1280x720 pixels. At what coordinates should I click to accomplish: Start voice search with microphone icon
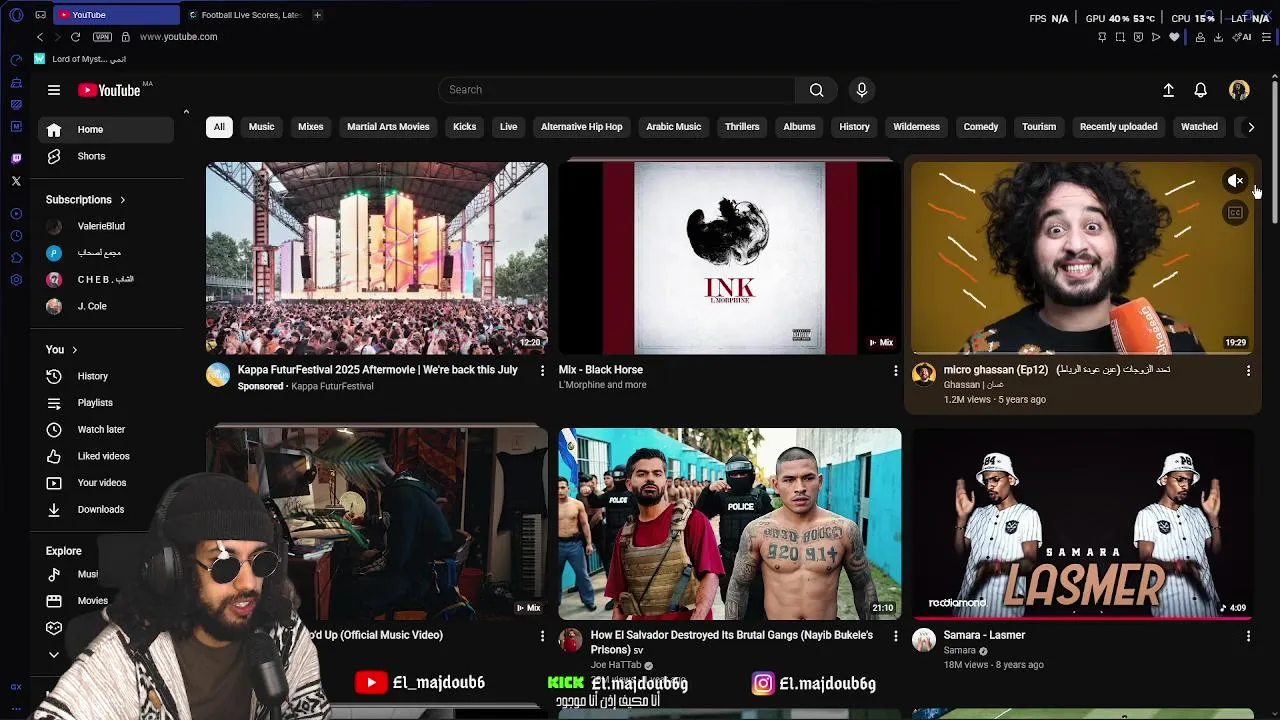tap(862, 90)
